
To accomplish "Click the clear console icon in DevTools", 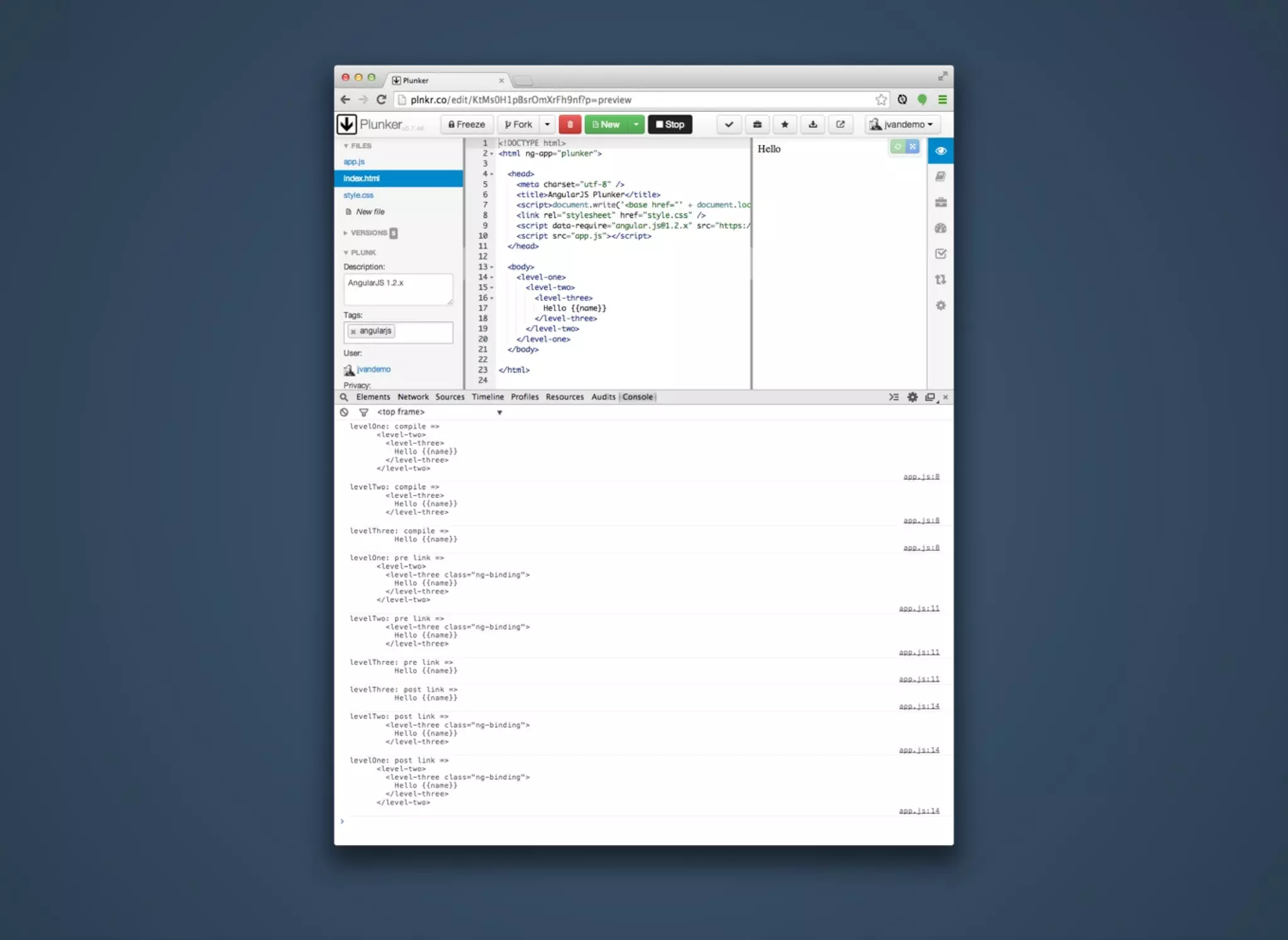I will (x=344, y=412).
